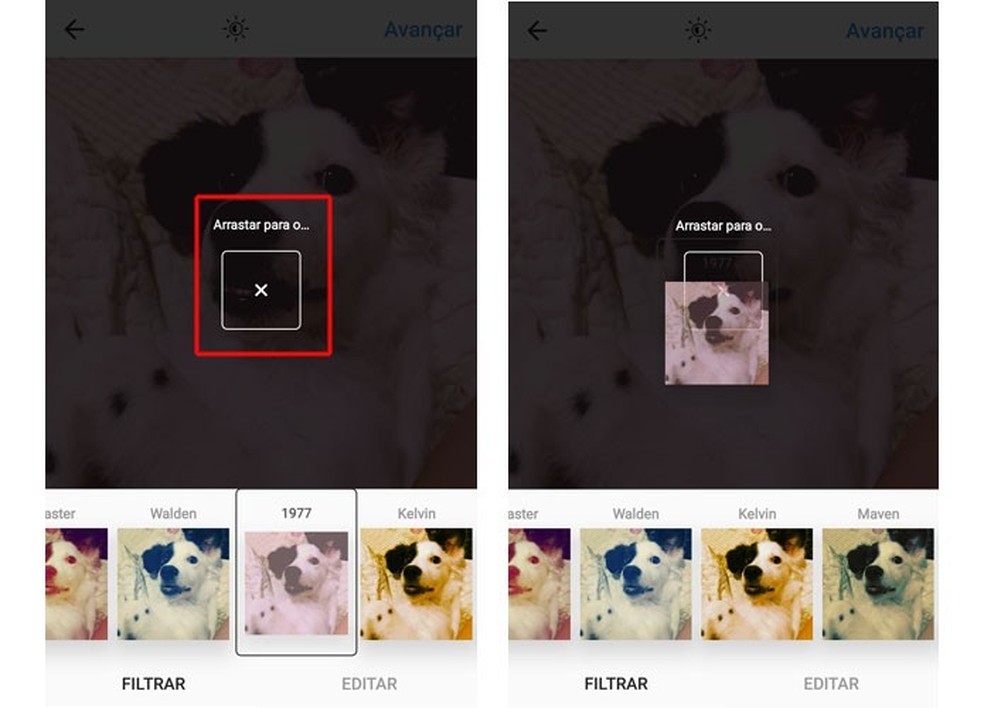Click Avançar in the right screenshot
Viewport: 984px width, 708px height.
(x=885, y=31)
